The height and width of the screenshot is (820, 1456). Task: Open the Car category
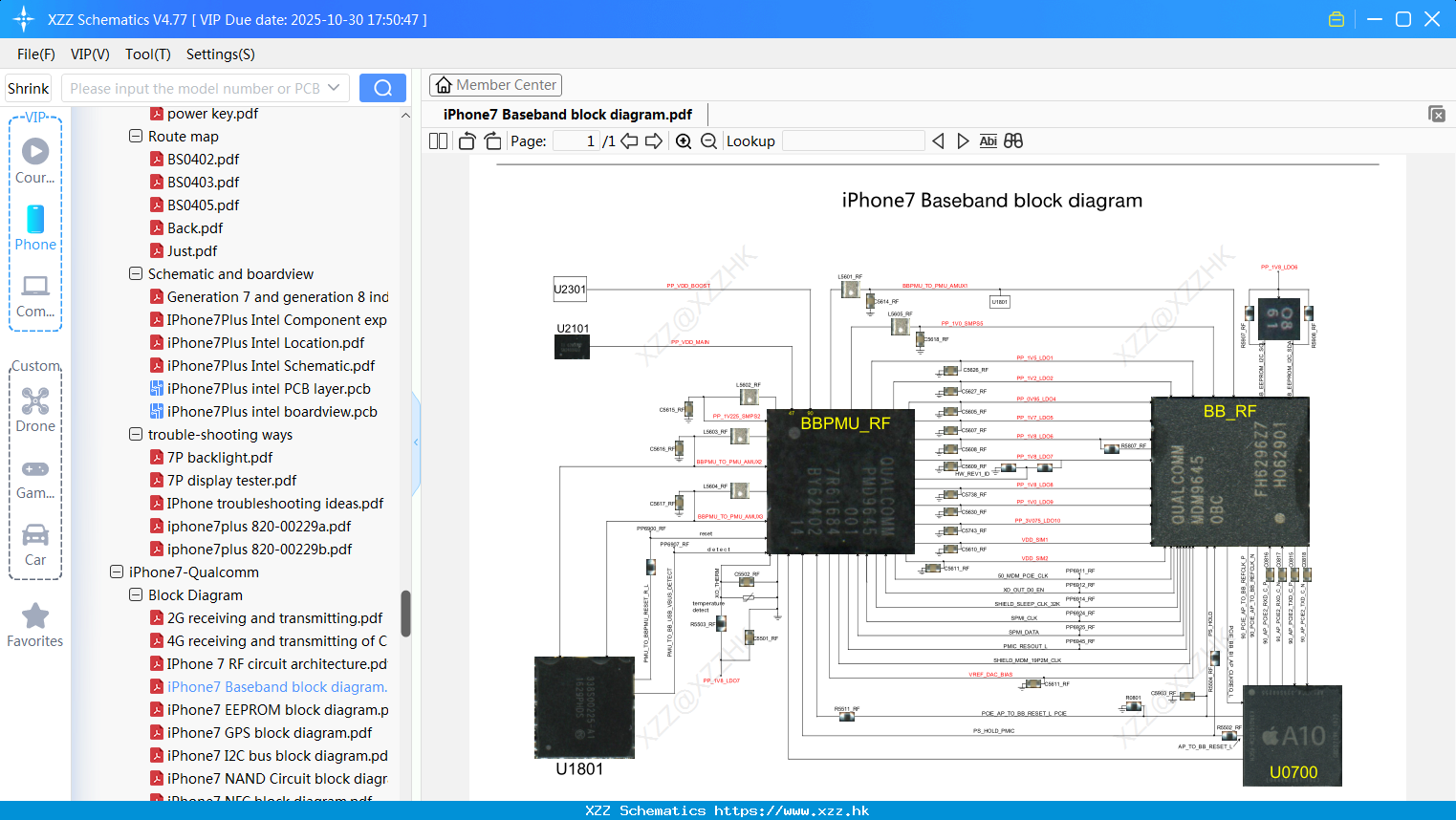pyautogui.click(x=35, y=544)
